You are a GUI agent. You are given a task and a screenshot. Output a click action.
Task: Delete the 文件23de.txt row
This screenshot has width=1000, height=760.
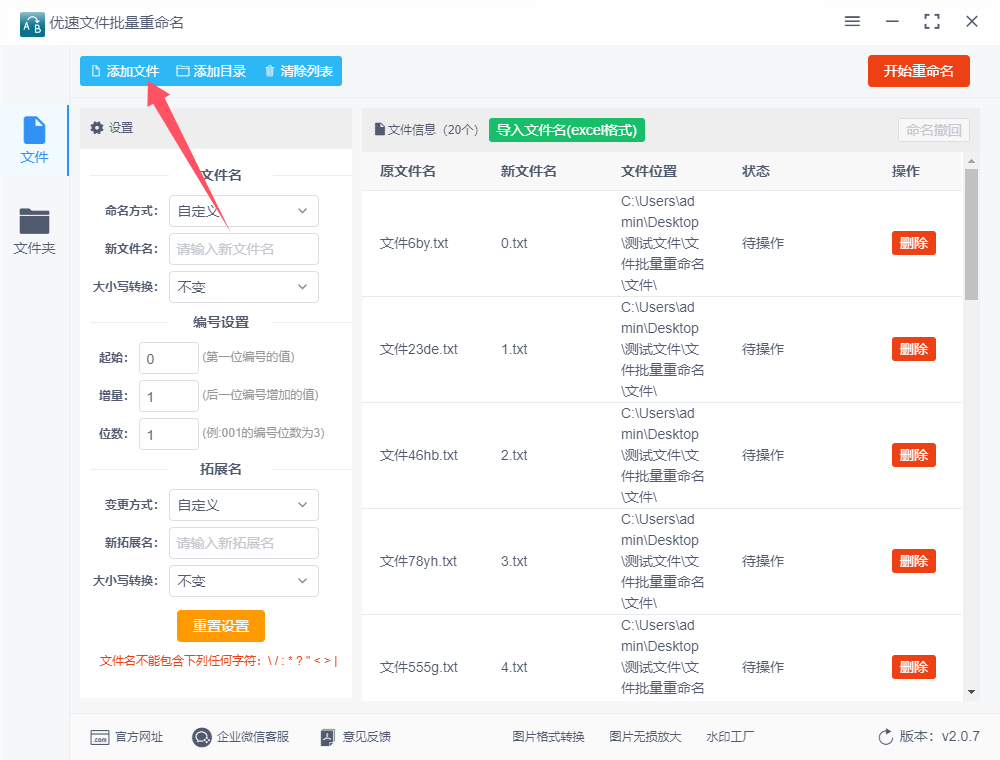913,349
